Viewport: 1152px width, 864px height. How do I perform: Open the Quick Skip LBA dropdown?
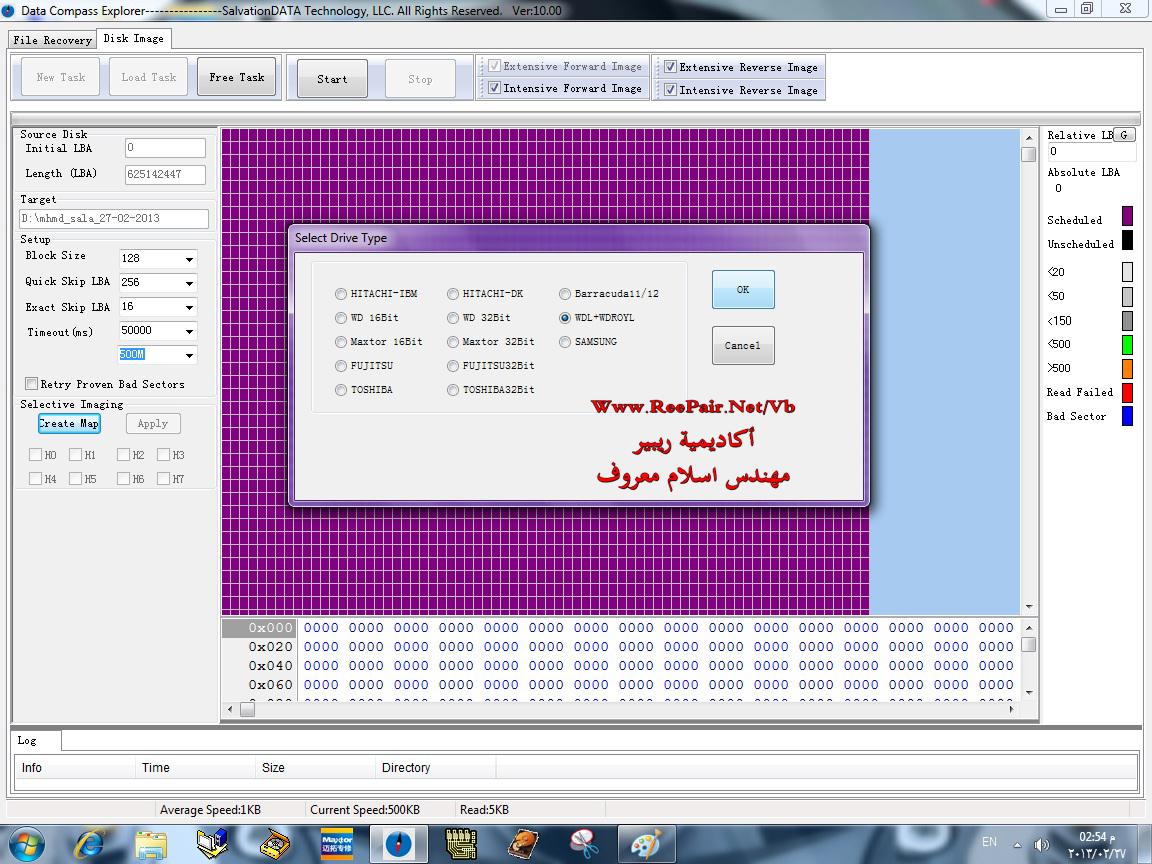189,283
